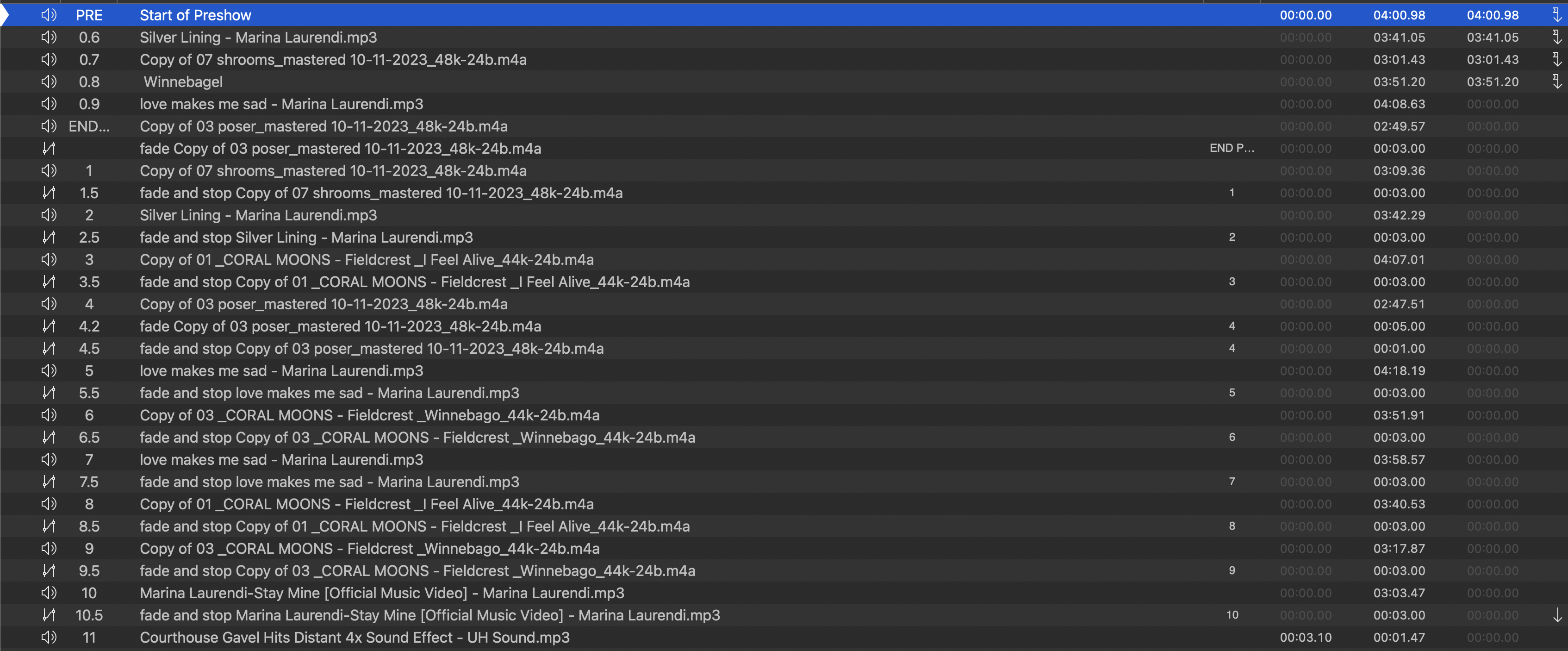
Task: Click the post-wait 04:00.98 on Start of Preshow
Action: 1492,15
